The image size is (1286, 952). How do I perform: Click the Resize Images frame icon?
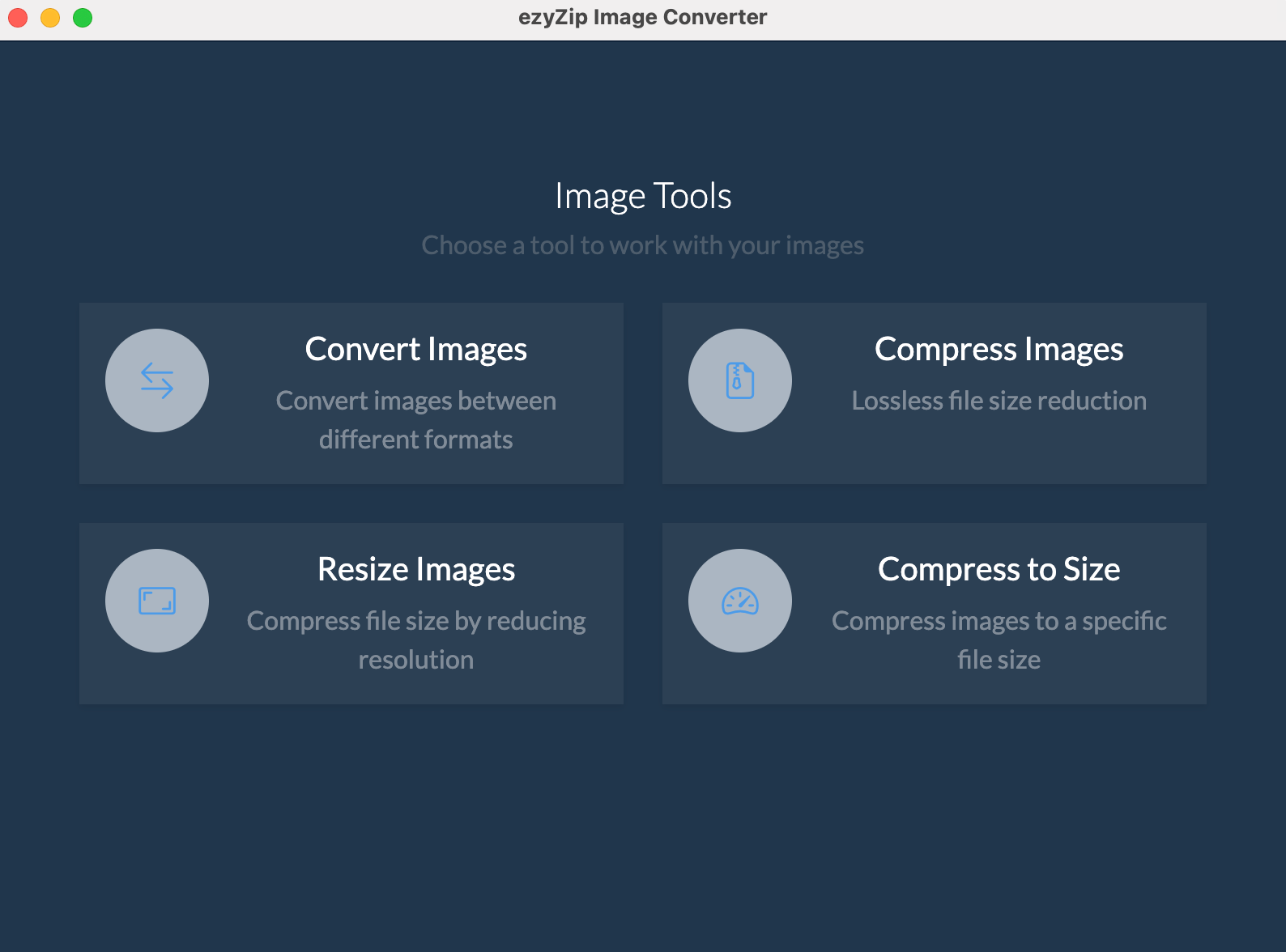coord(157,601)
